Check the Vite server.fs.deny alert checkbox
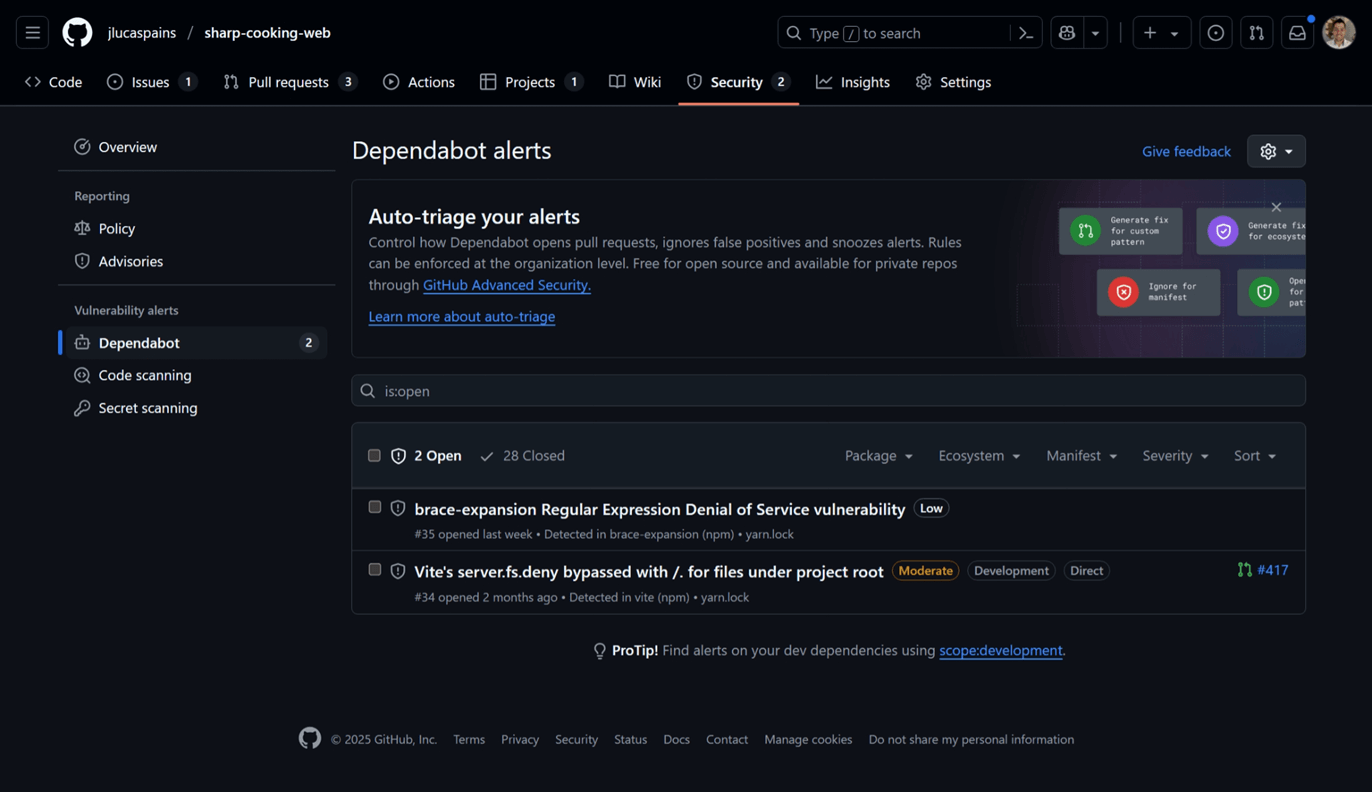Screen dimensions: 1372x792 [x=374, y=570]
